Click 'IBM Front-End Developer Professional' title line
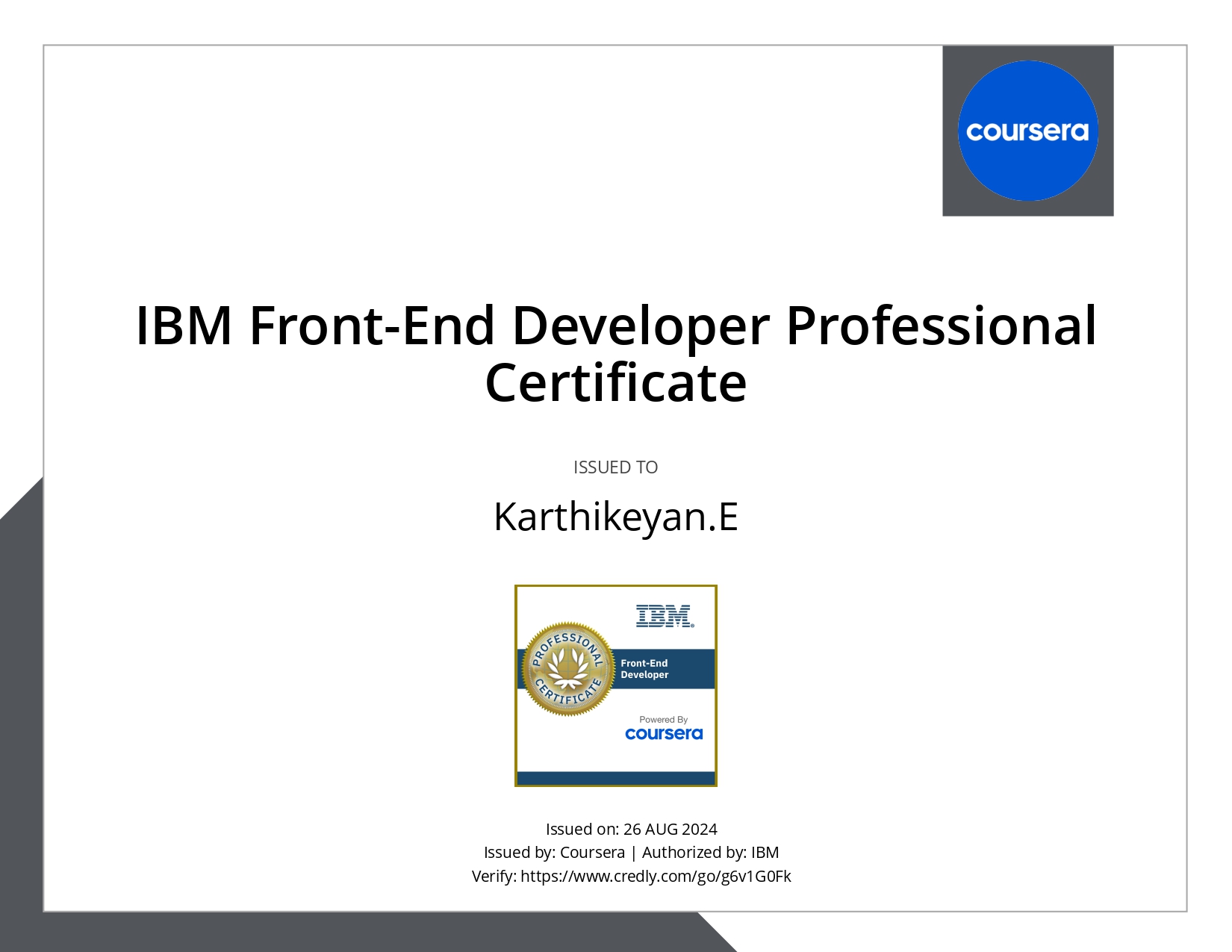The width and height of the screenshot is (1232, 952). 615,326
